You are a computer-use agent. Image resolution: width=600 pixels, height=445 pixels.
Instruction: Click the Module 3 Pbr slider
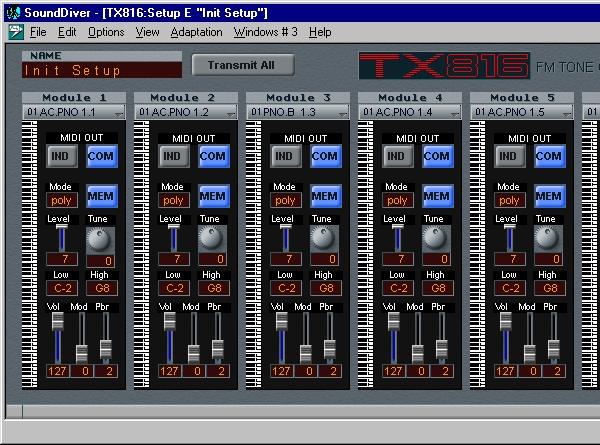[x=329, y=337]
